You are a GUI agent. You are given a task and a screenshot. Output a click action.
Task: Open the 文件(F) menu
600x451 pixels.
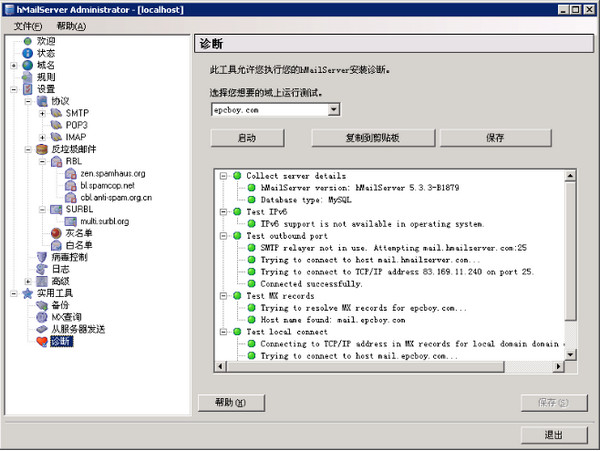click(x=28, y=25)
